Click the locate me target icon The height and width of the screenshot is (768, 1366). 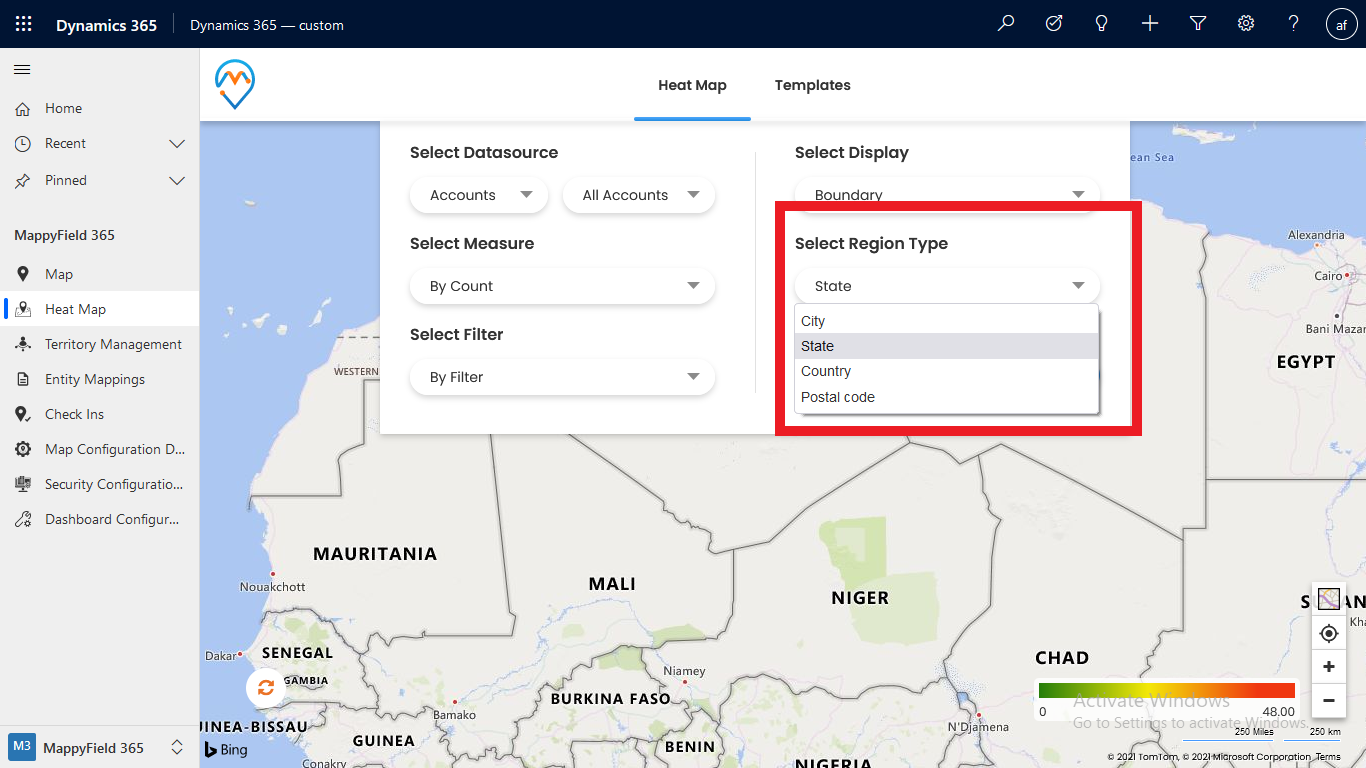1329,633
